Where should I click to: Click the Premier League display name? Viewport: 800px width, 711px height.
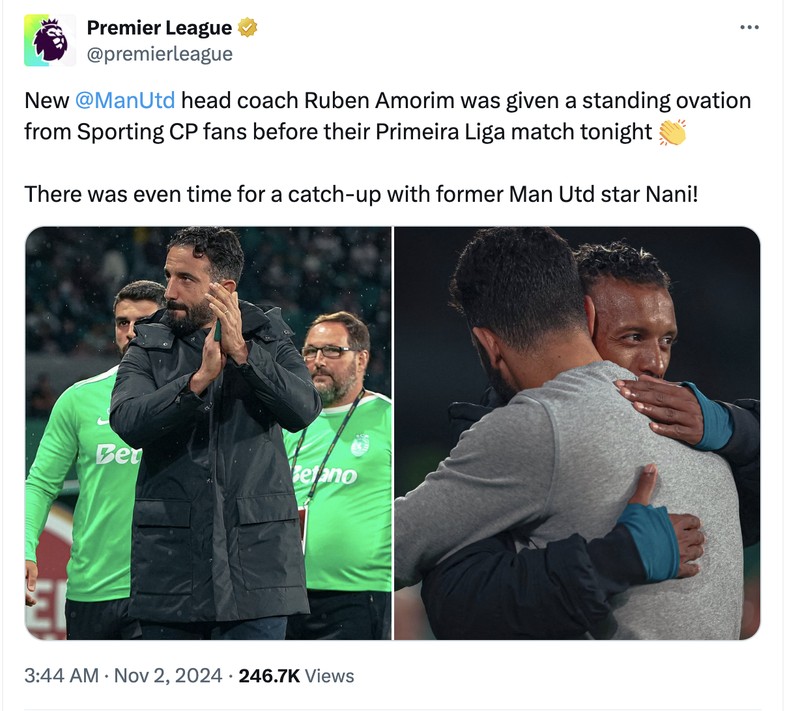[159, 28]
